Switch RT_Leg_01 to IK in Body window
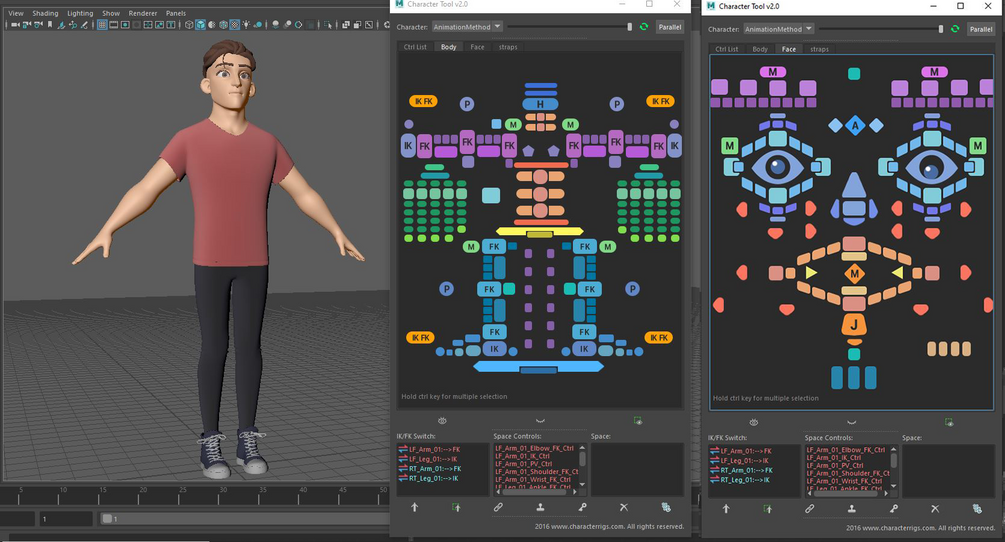1005x542 pixels. (x=428, y=478)
